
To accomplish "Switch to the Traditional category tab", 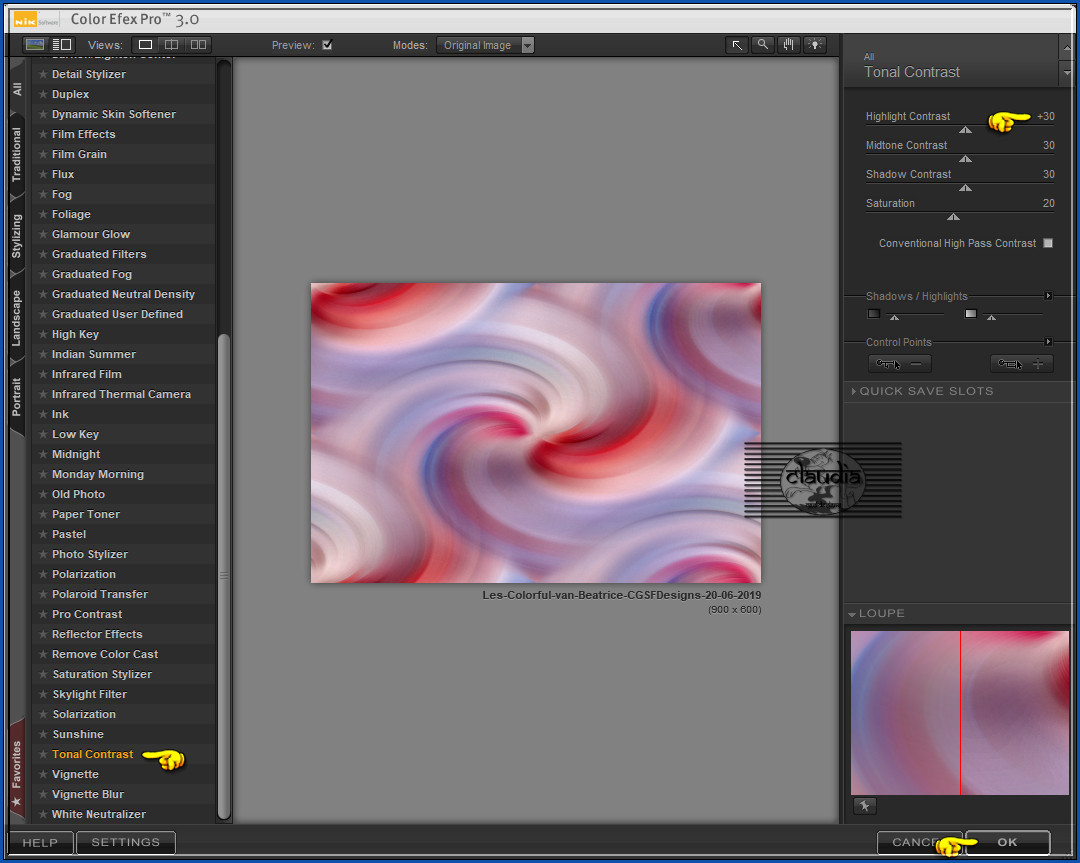I will click(17, 154).
